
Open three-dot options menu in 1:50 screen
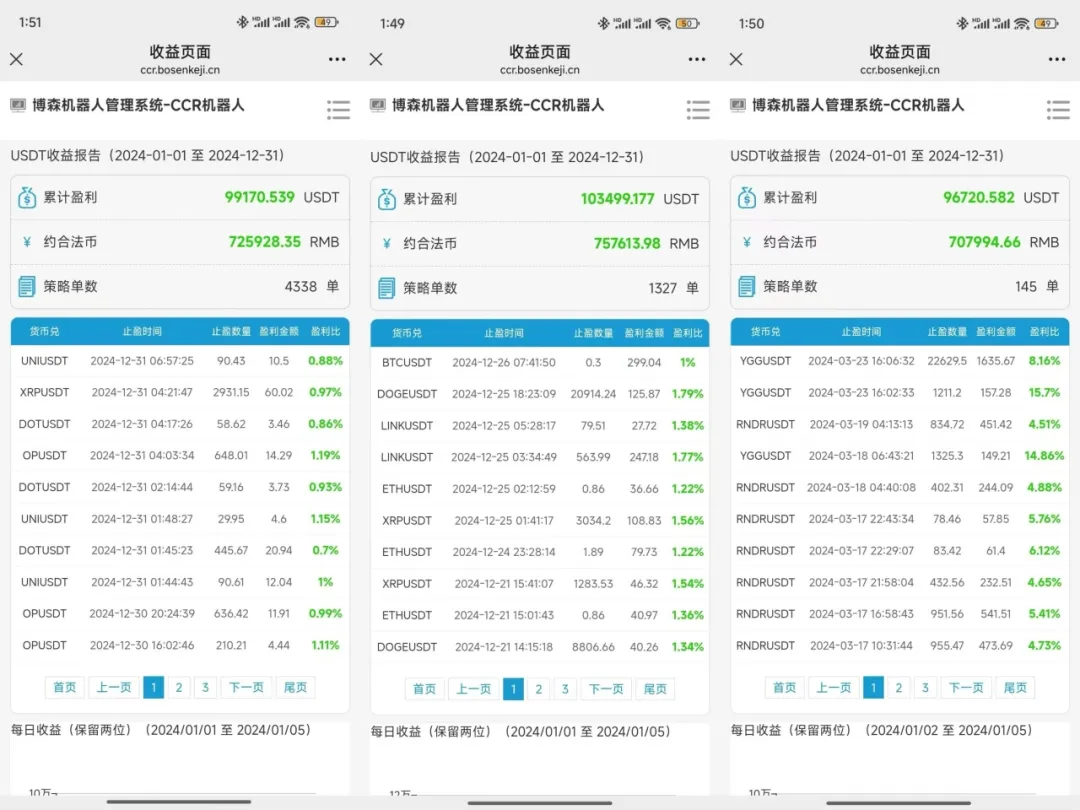(x=1057, y=59)
